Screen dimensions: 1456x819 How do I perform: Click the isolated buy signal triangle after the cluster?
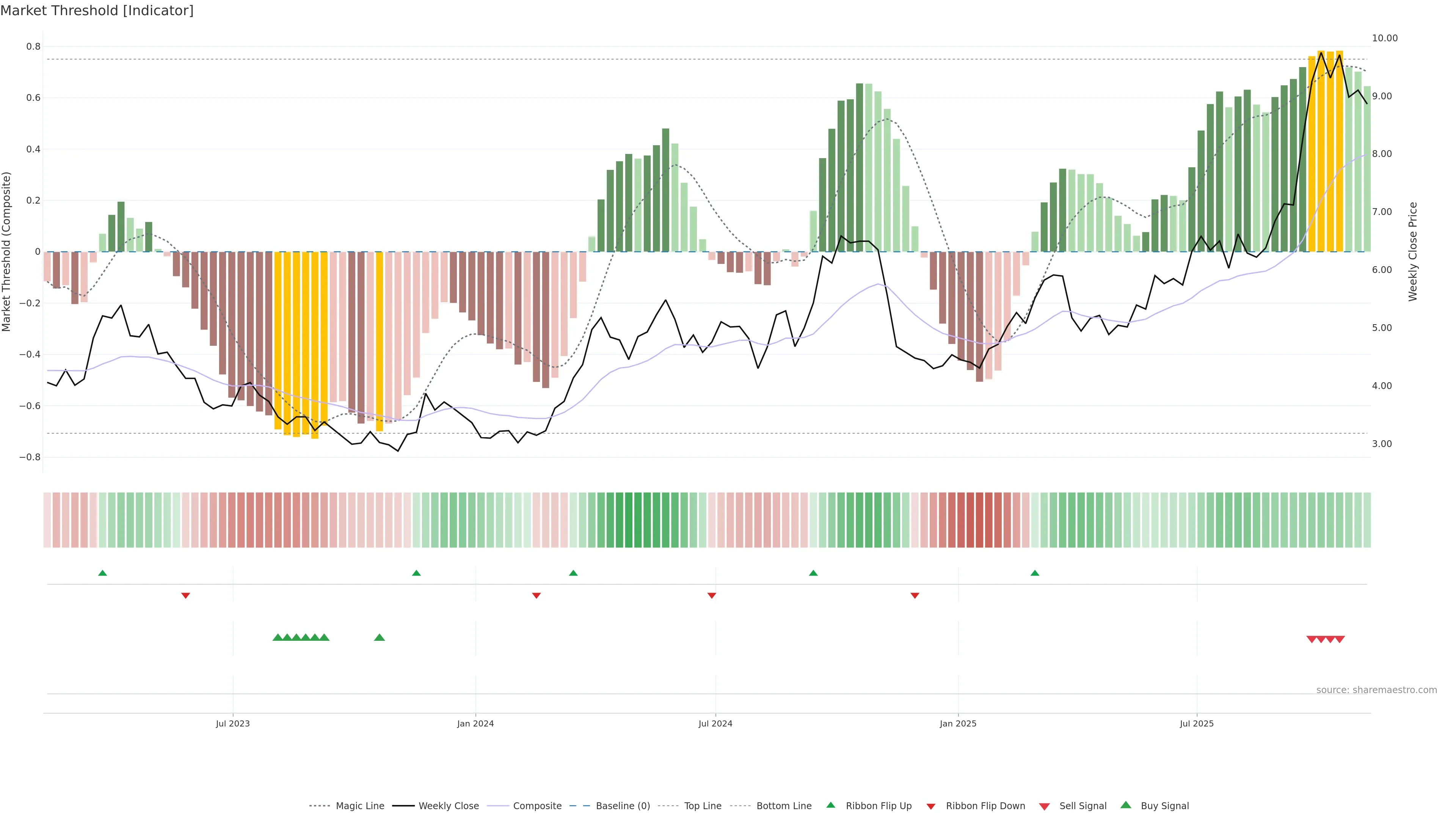tap(379, 637)
